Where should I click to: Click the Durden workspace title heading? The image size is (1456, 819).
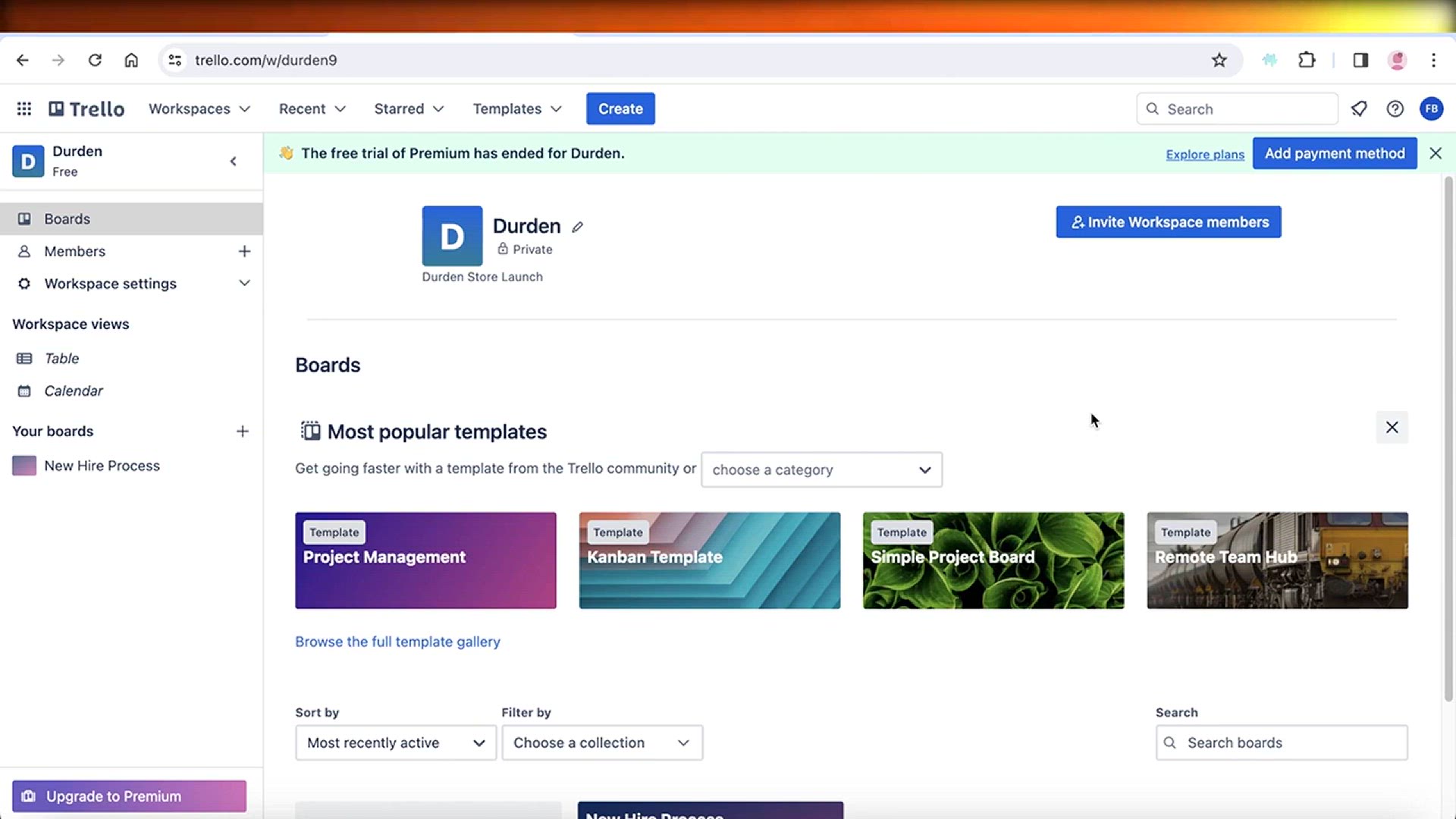pyautogui.click(x=526, y=226)
